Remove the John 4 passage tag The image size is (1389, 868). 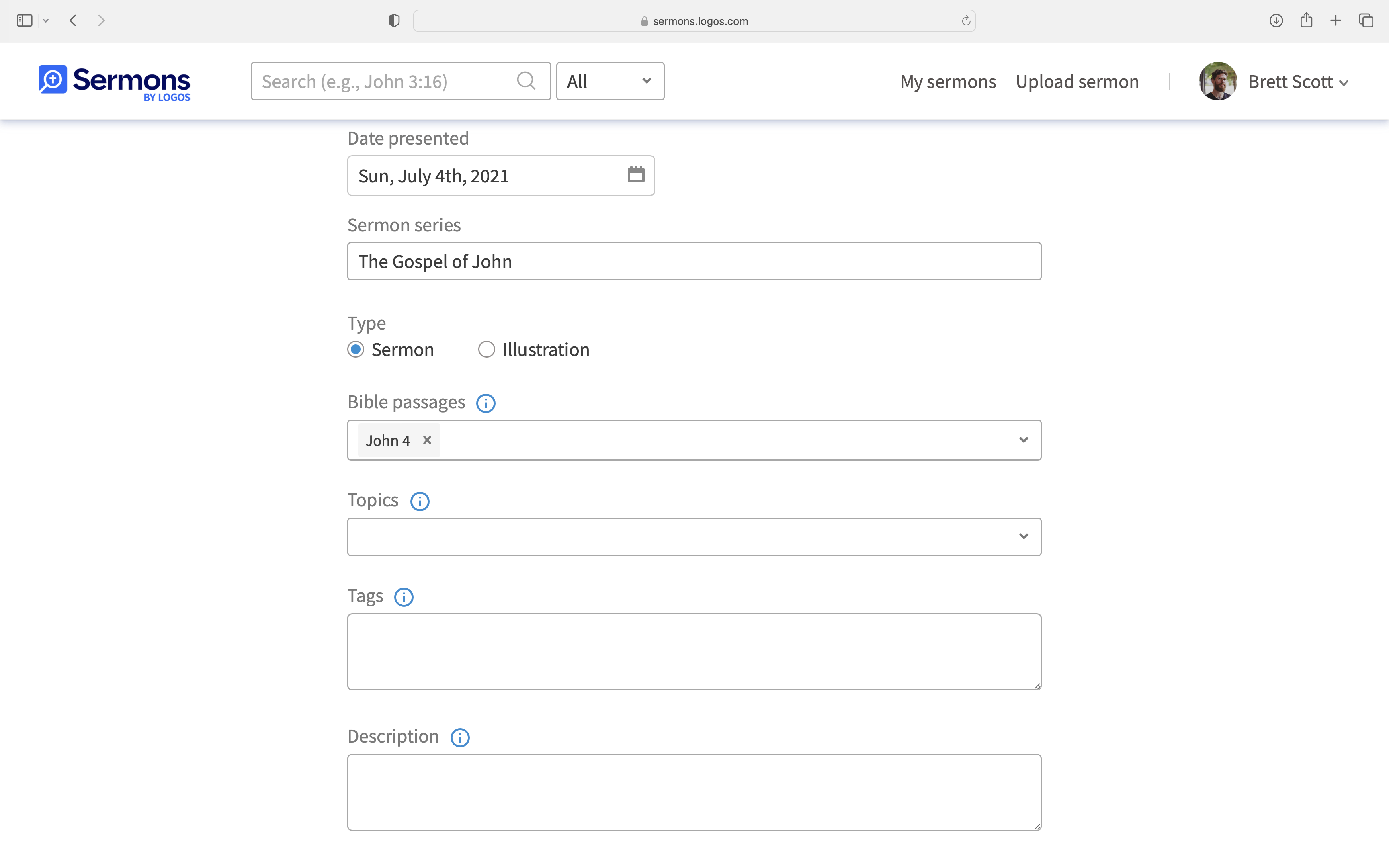coord(427,440)
